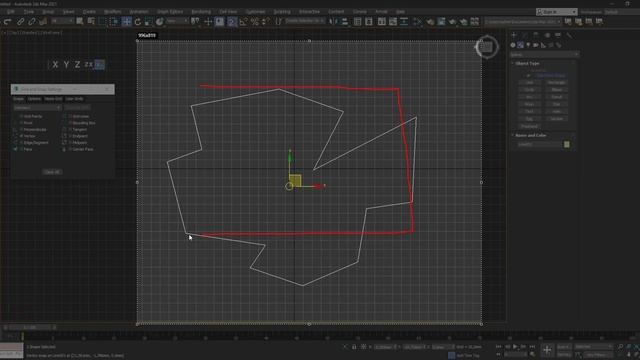Screen dimensions: 640x360
Task: Open Select by Name dialog icon
Action: [x=91, y=21]
